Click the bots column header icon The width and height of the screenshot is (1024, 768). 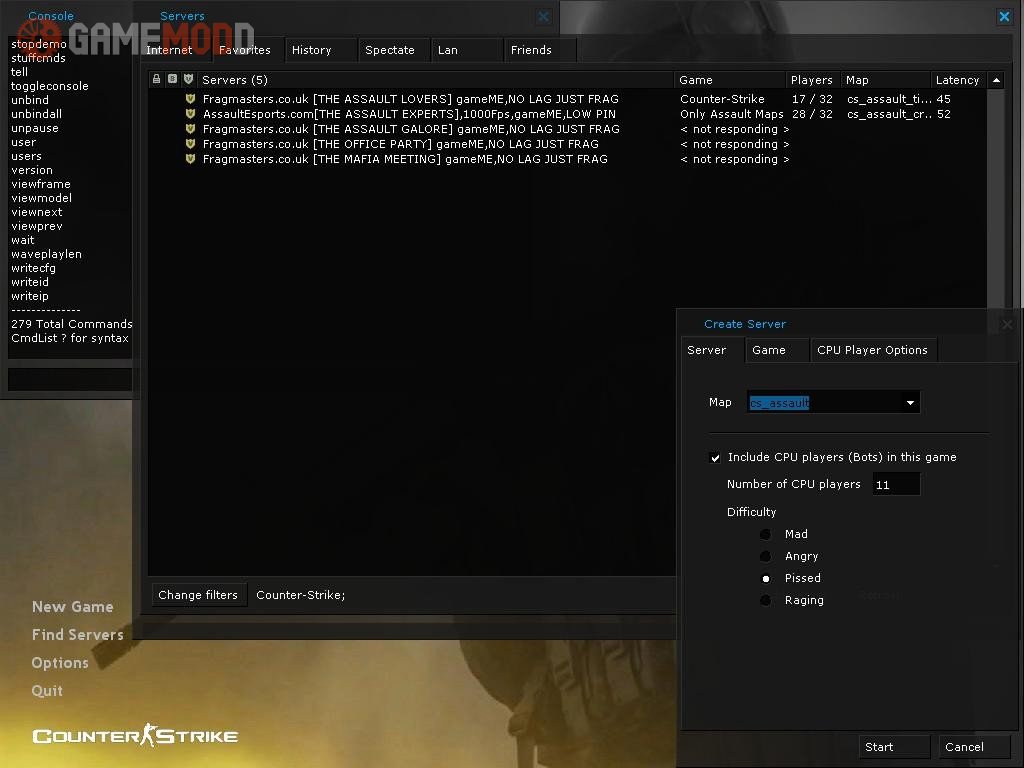point(172,79)
